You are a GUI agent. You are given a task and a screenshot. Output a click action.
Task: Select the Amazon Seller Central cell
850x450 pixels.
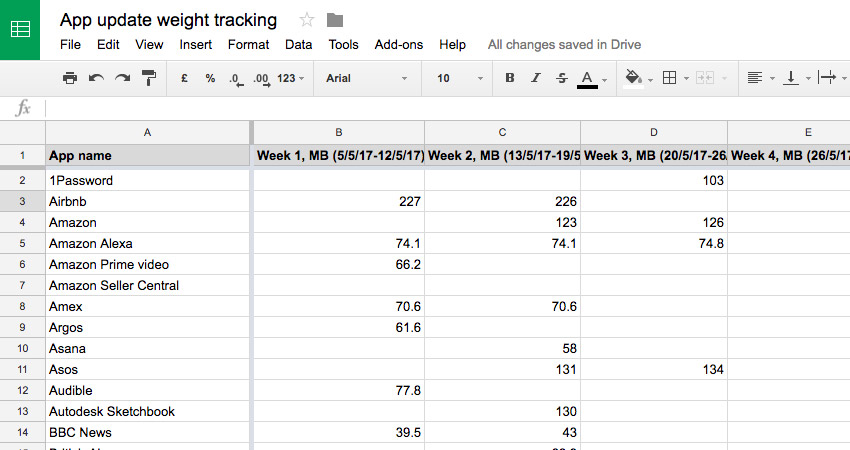click(147, 285)
